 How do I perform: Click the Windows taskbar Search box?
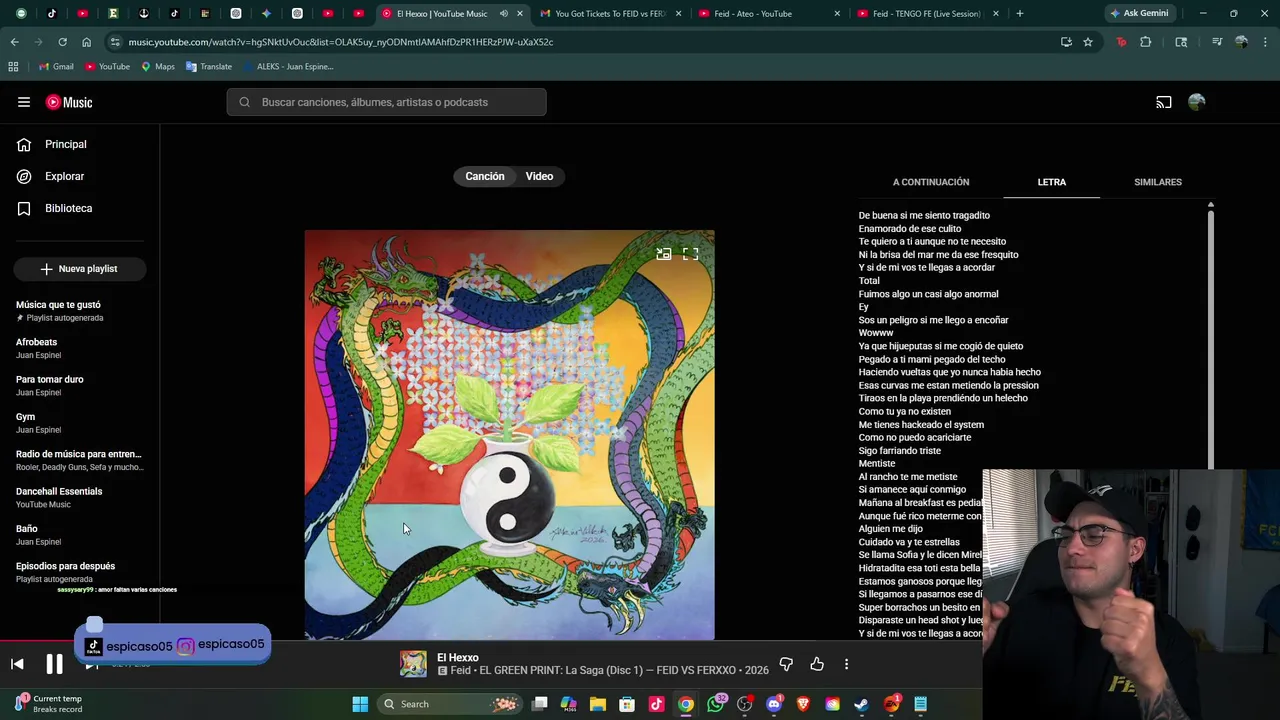click(451, 704)
